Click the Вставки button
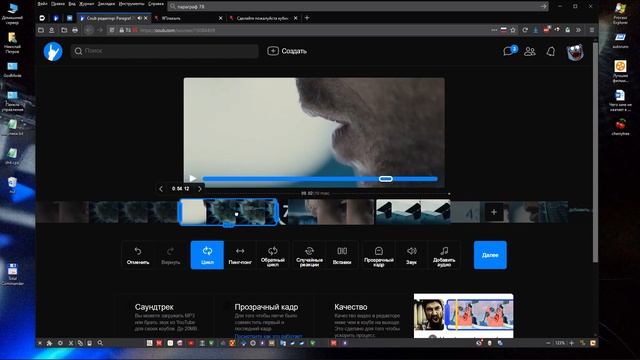Viewport: 640px width, 360px height. 342,255
